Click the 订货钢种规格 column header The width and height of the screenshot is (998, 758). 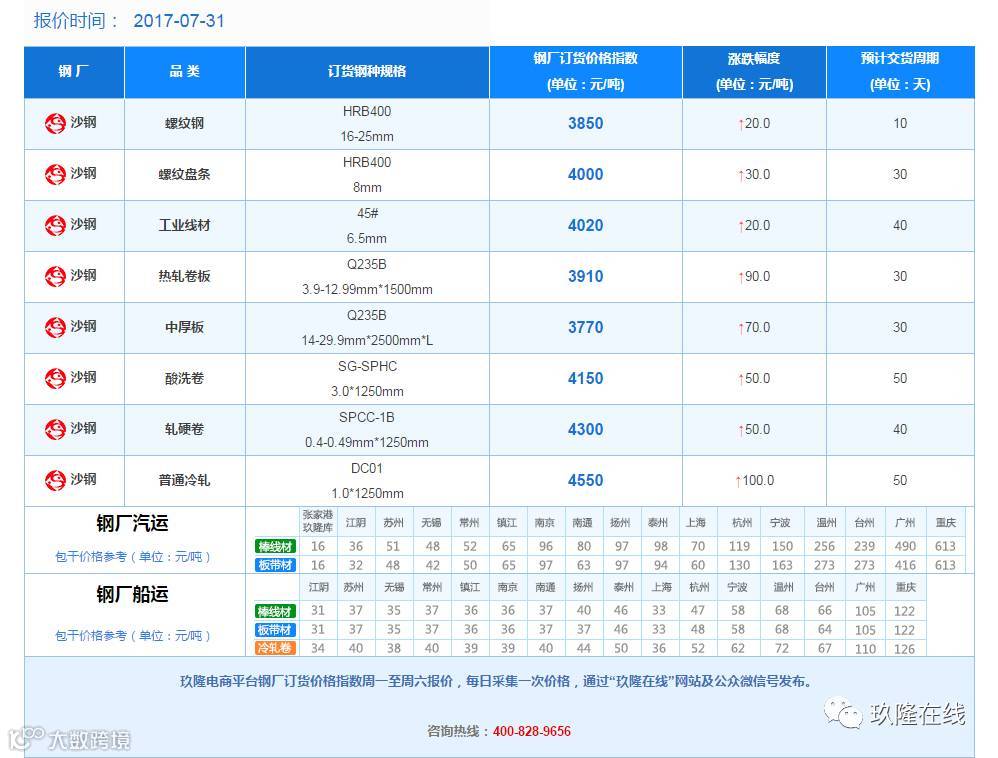[367, 71]
